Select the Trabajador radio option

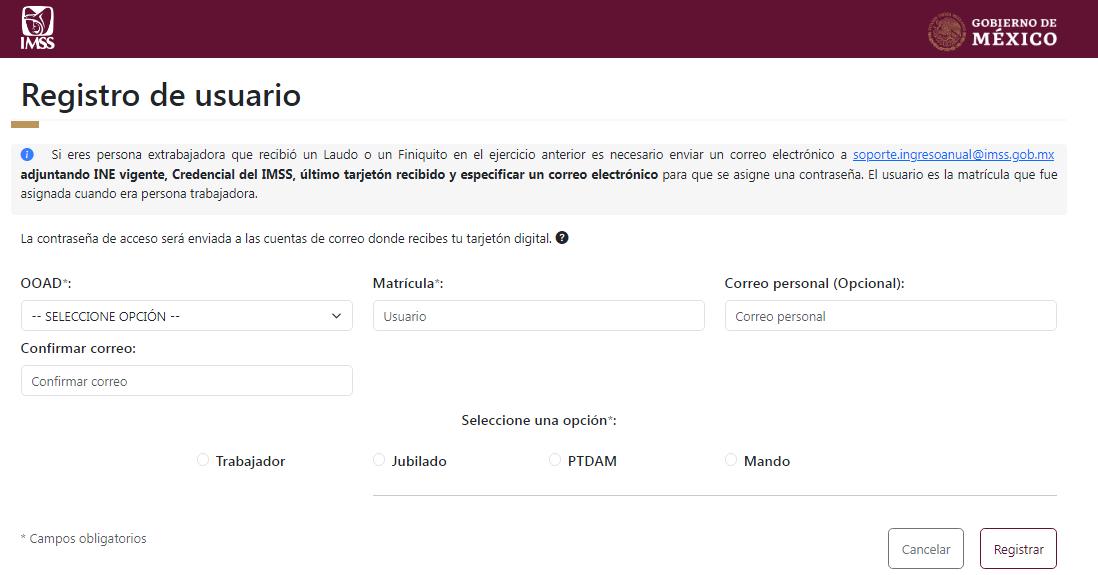pyautogui.click(x=203, y=460)
